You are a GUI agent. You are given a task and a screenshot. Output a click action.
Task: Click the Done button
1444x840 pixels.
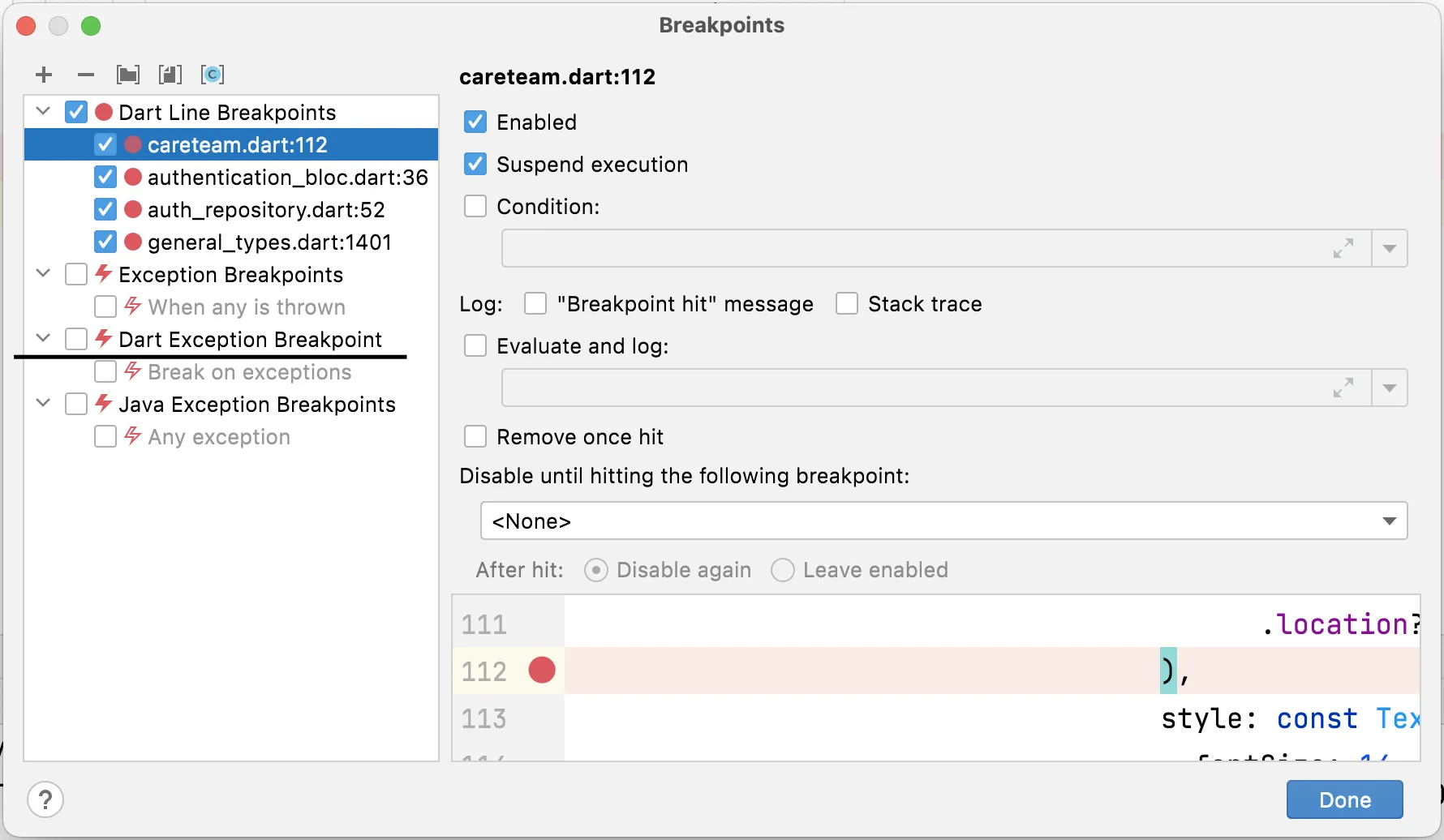[1344, 800]
